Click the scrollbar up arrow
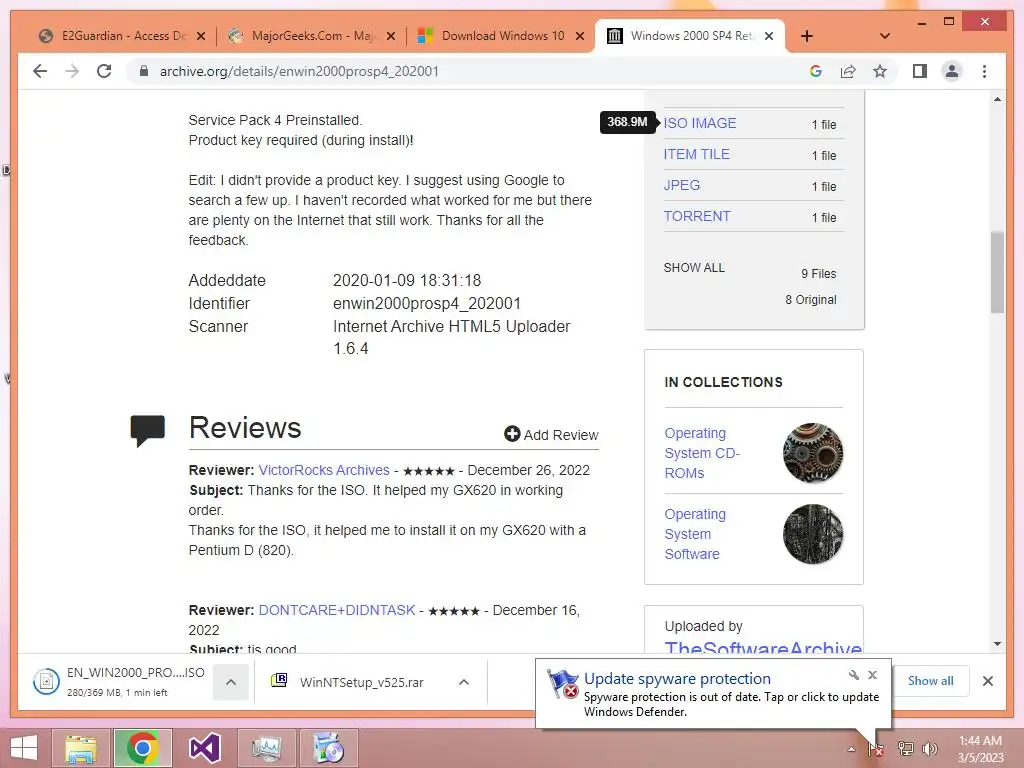 coord(997,99)
